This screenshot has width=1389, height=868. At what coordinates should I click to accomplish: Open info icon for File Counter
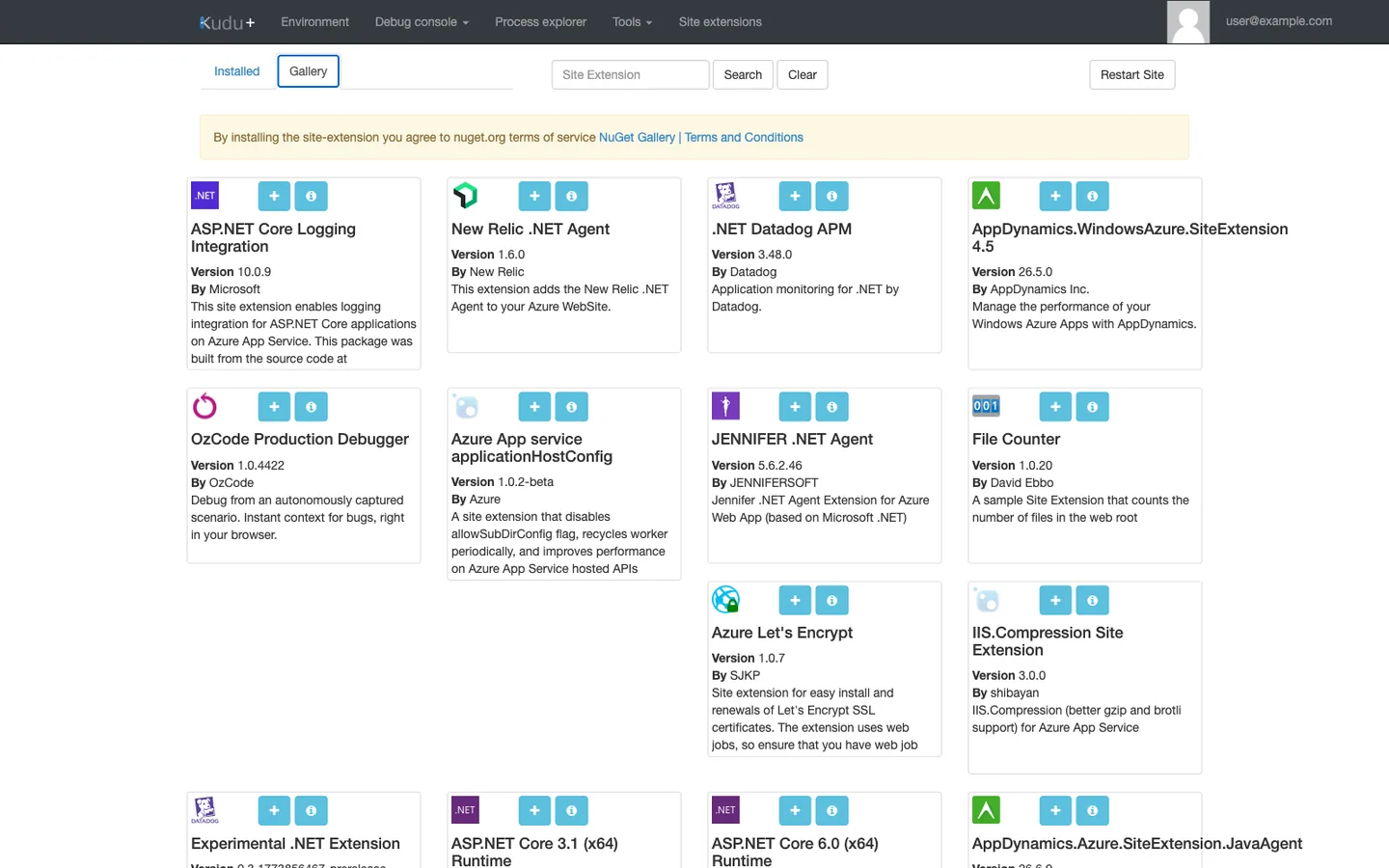pyautogui.click(x=1092, y=406)
